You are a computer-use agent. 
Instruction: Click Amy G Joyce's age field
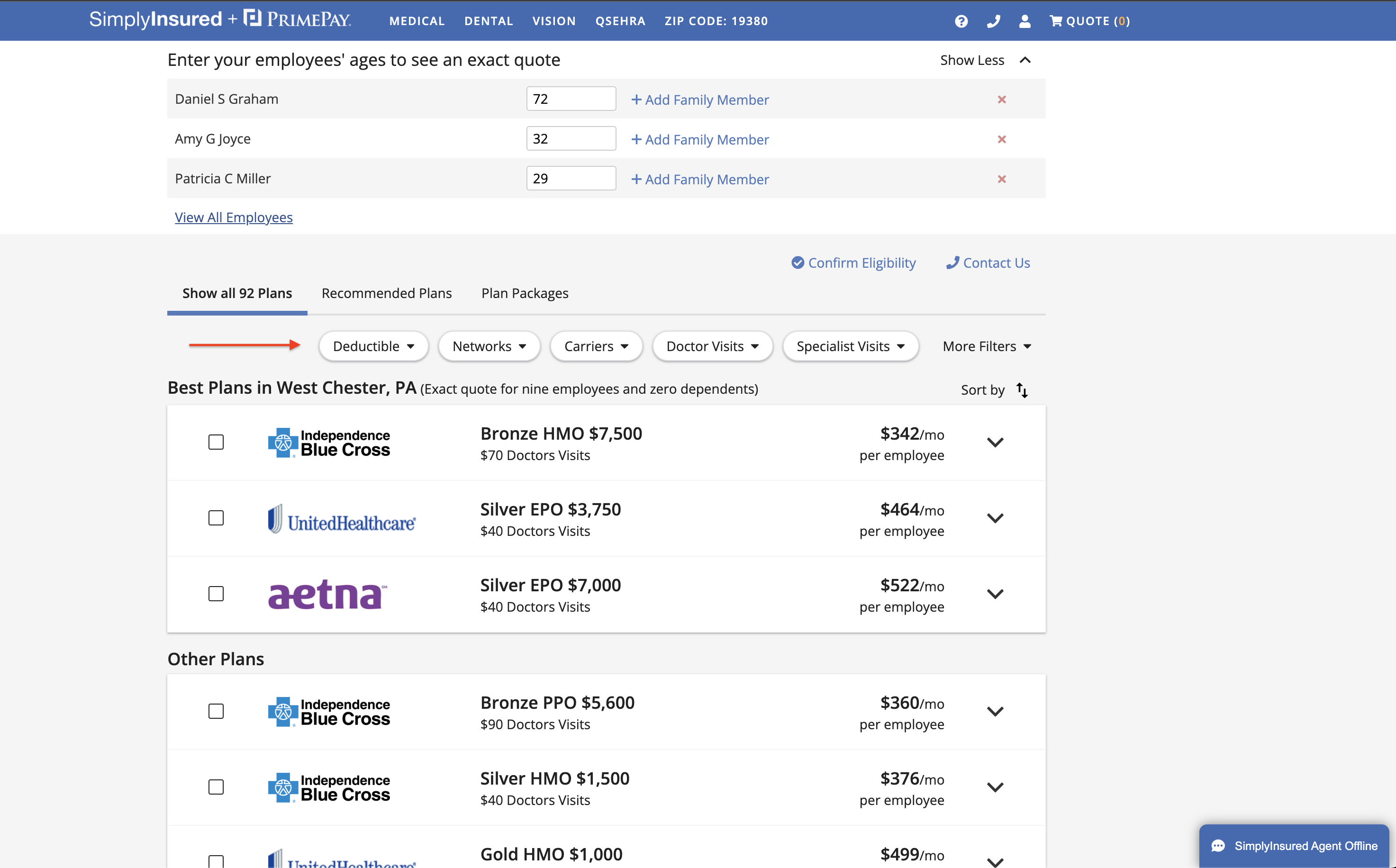(571, 139)
